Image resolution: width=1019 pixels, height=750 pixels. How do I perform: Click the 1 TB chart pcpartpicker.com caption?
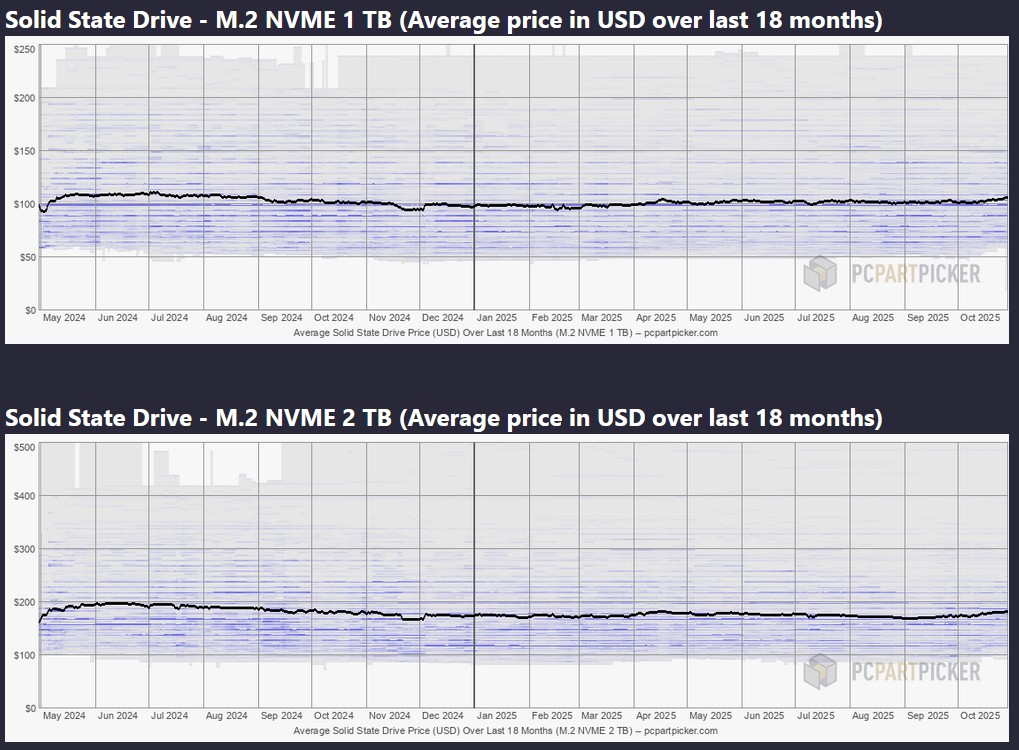tap(506, 333)
